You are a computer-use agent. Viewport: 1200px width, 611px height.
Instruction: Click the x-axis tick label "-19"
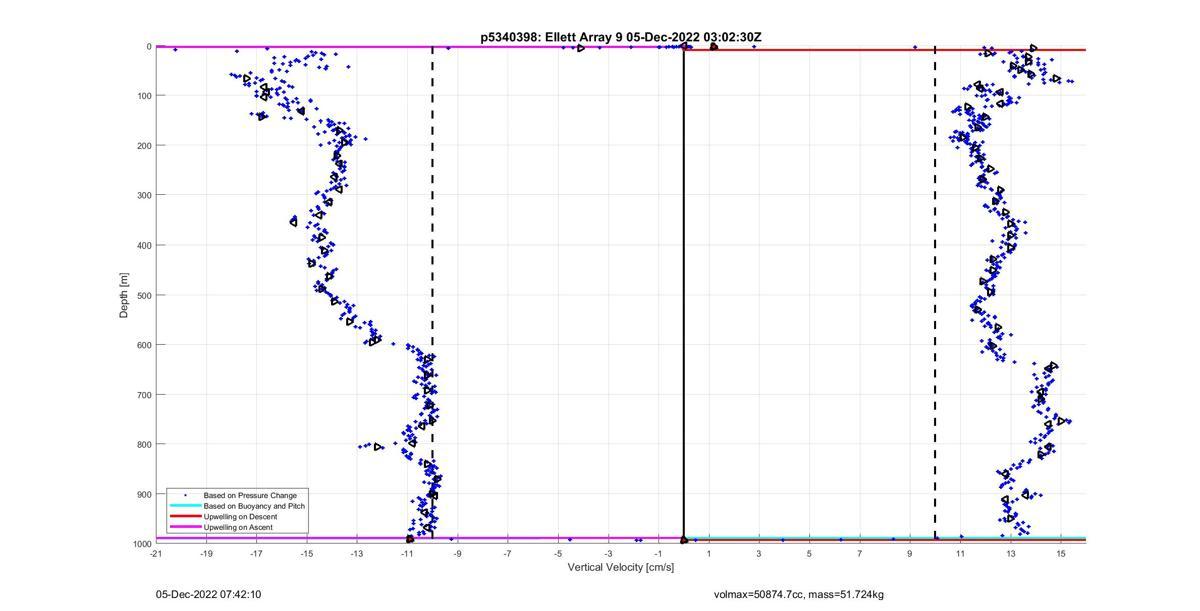tap(206, 553)
